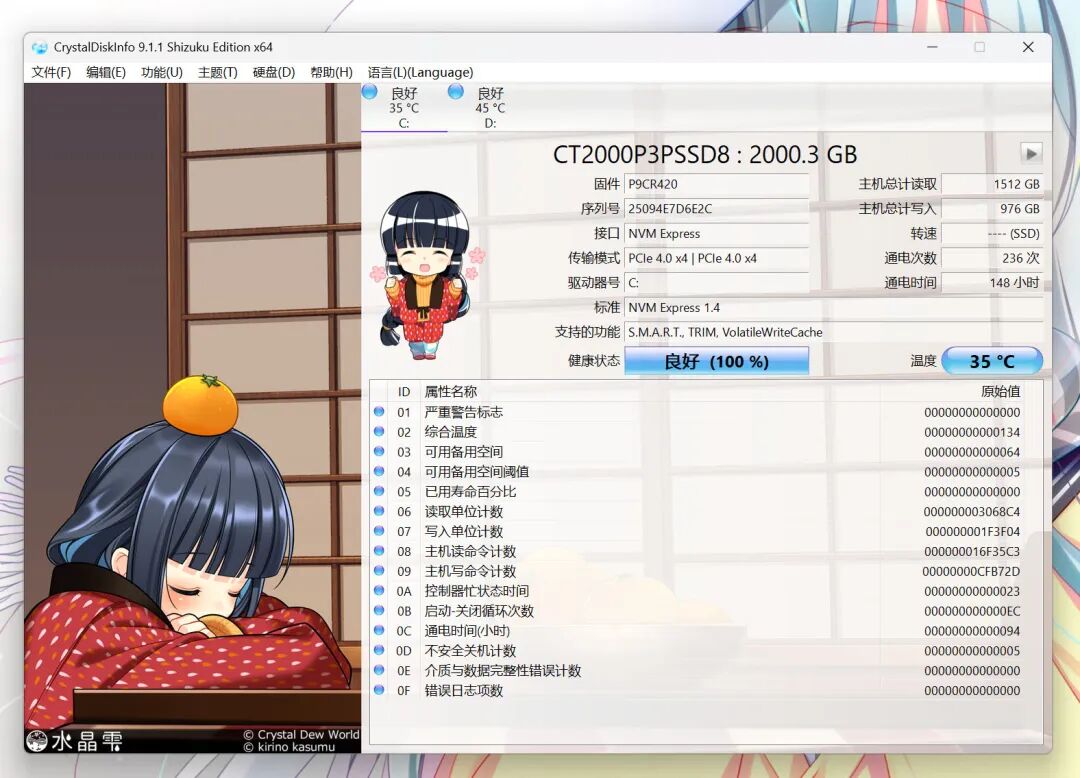
Task: Click the host writes value 976 GB
Action: pyautogui.click(x=992, y=209)
